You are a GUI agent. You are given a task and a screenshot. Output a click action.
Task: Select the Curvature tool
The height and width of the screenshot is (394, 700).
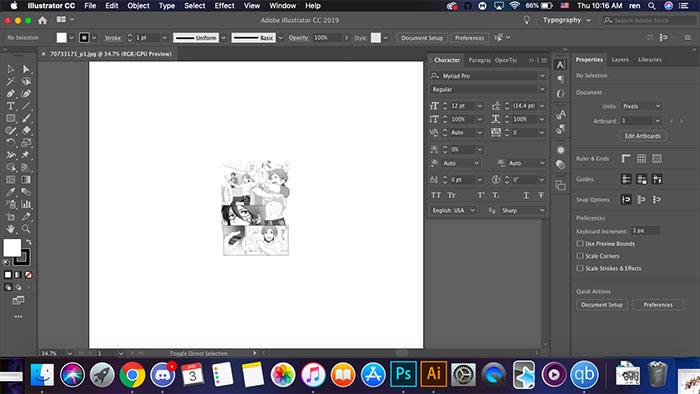26,94
